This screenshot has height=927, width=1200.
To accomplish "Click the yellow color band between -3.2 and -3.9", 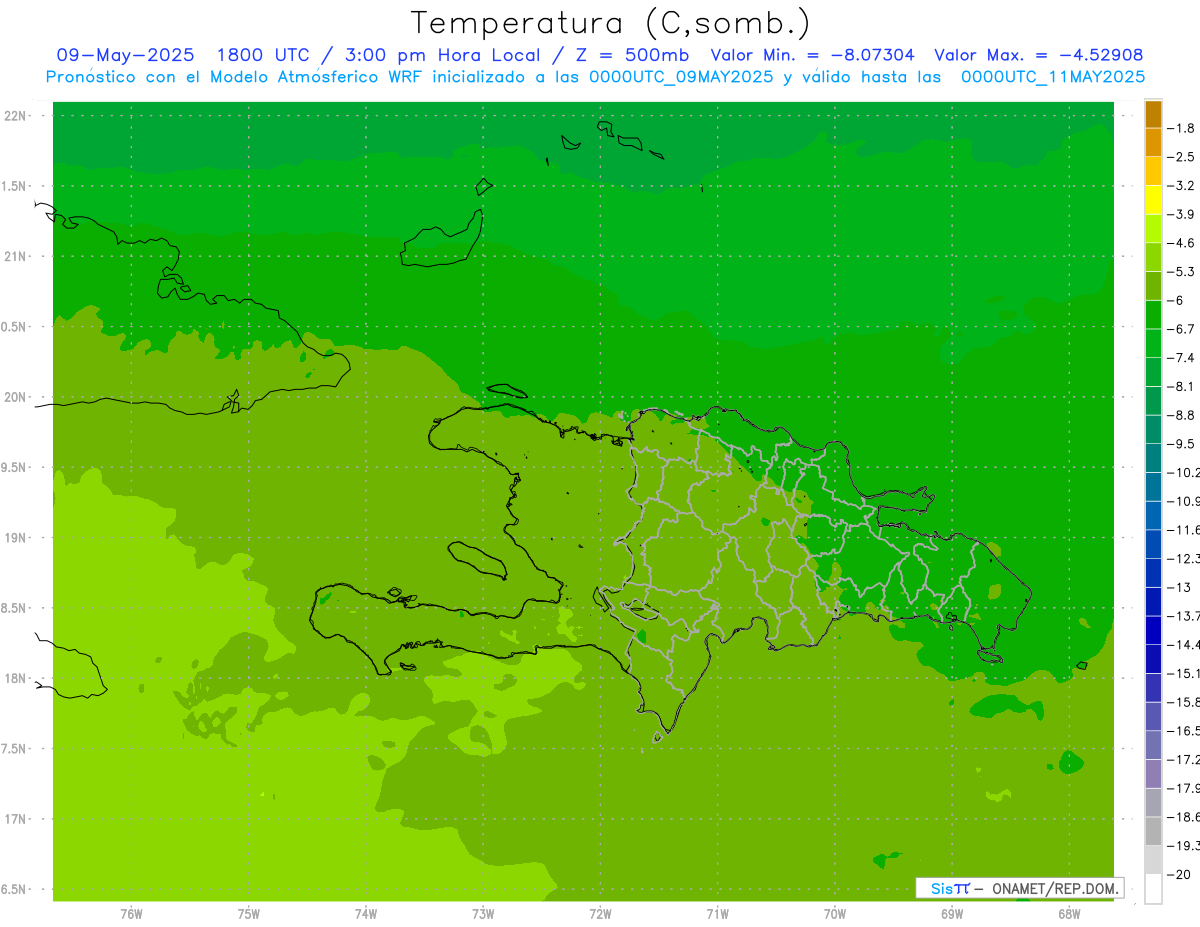I will pos(1153,200).
